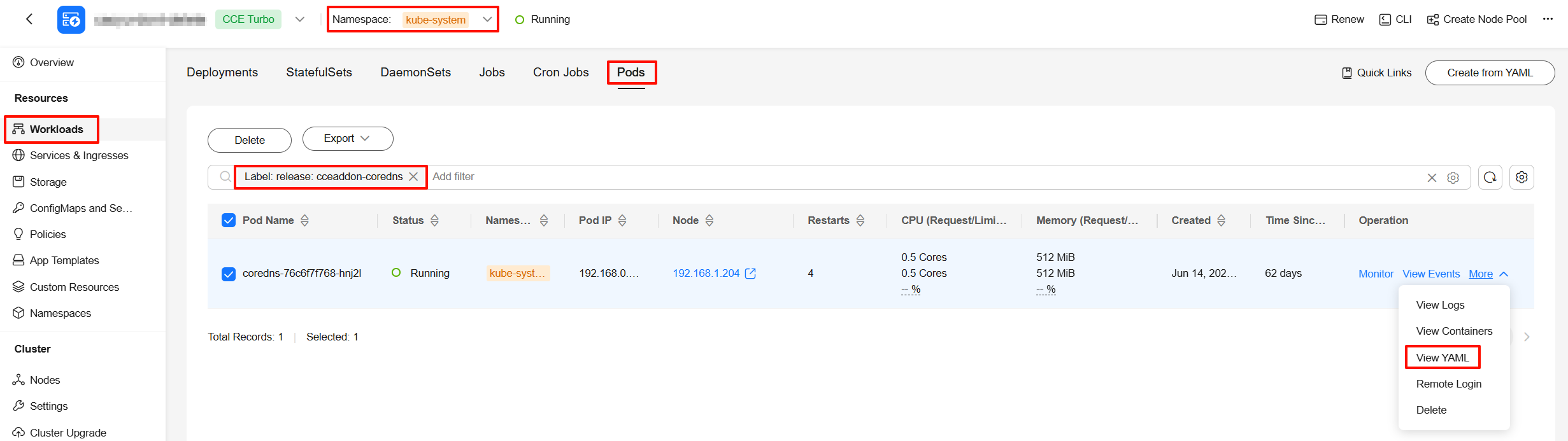The width and height of the screenshot is (1568, 441).
Task: Sort by Pod Name column
Action: [304, 220]
